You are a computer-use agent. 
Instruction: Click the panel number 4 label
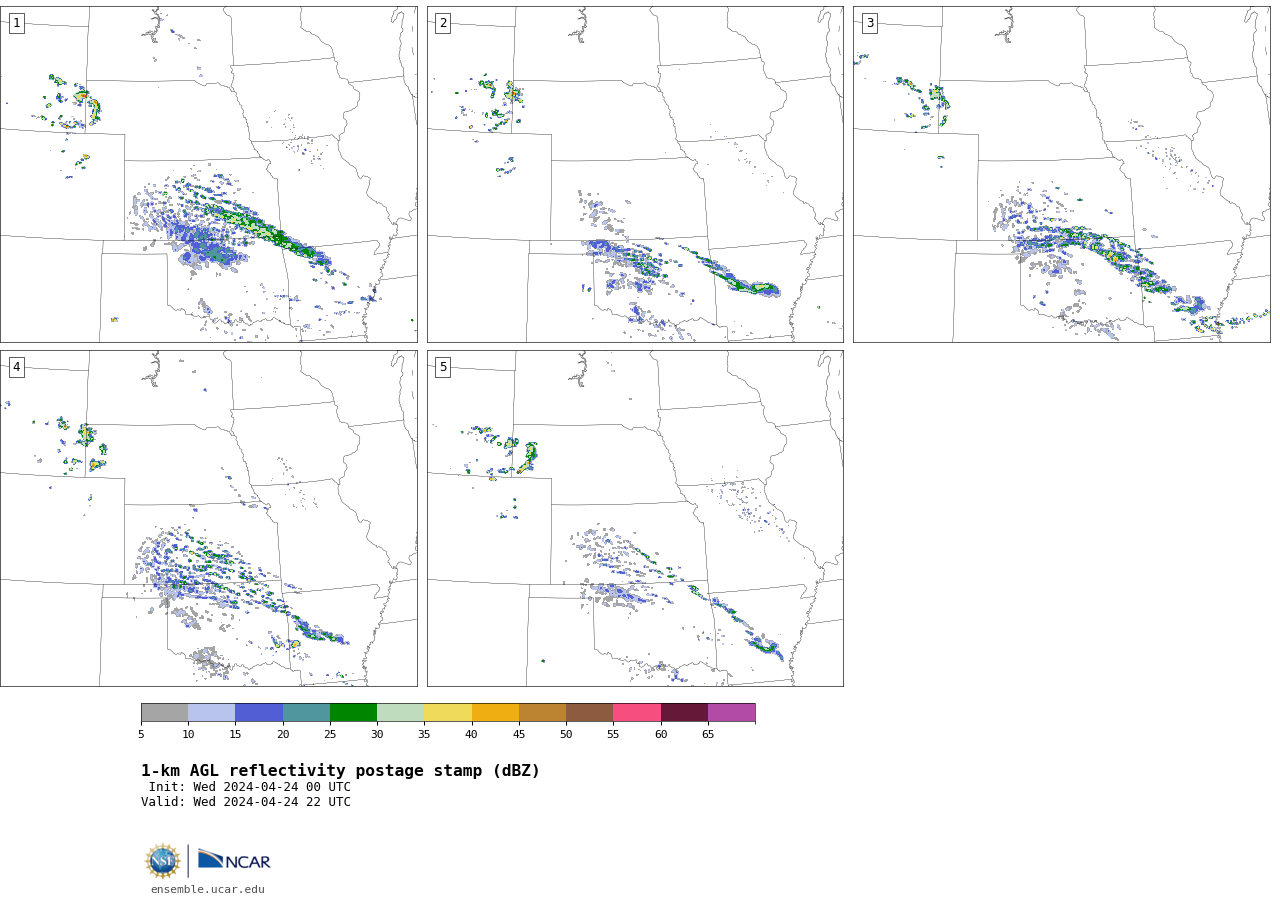(x=16, y=367)
